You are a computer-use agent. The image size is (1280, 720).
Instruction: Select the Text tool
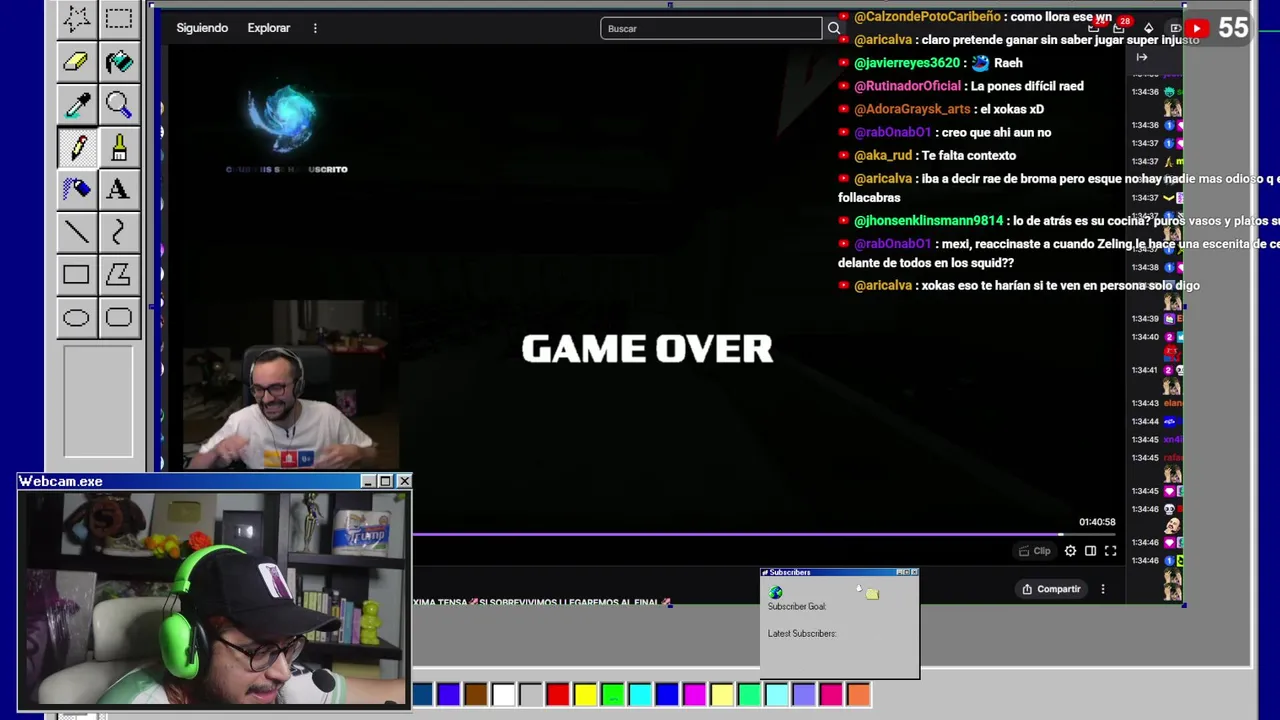(118, 189)
